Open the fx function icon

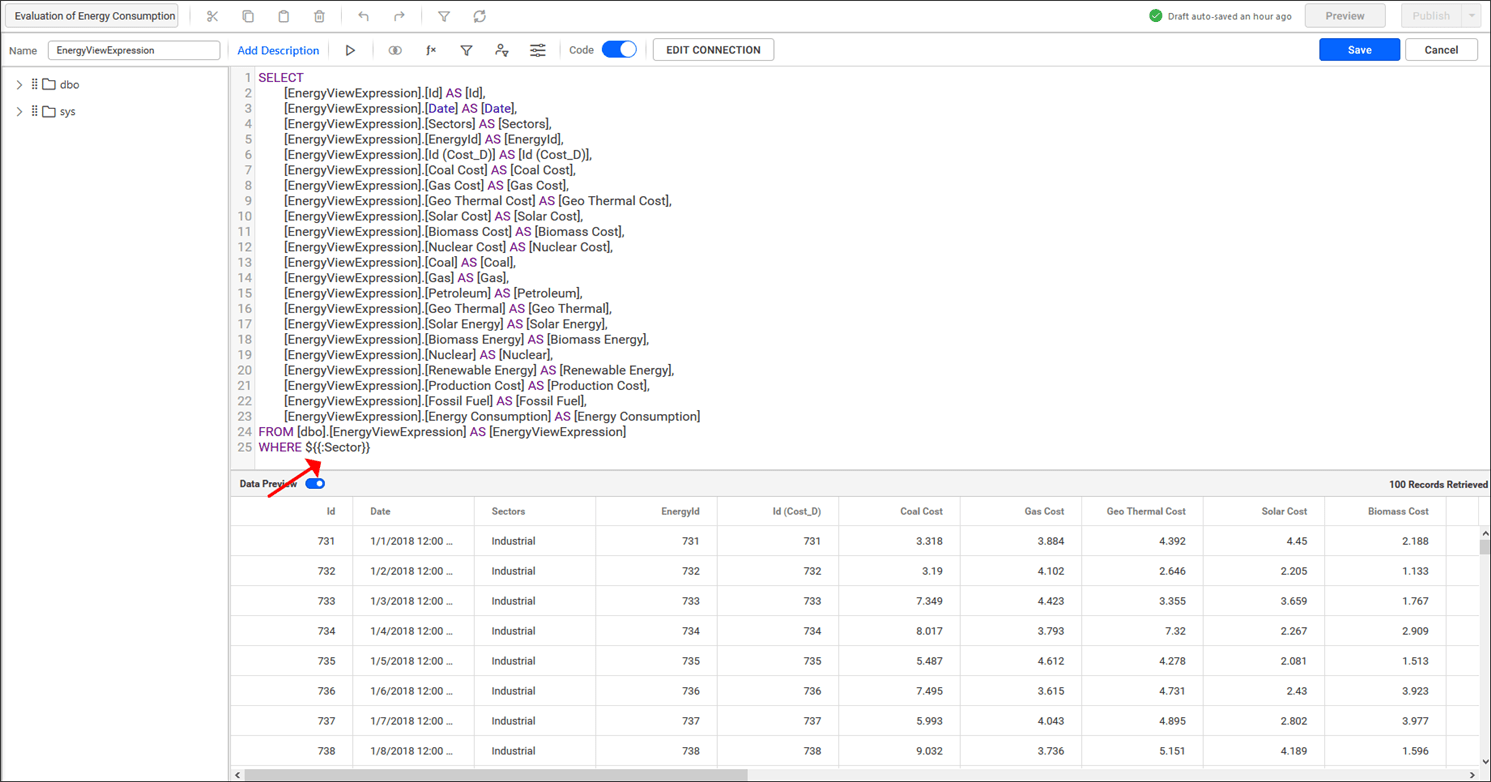431,49
